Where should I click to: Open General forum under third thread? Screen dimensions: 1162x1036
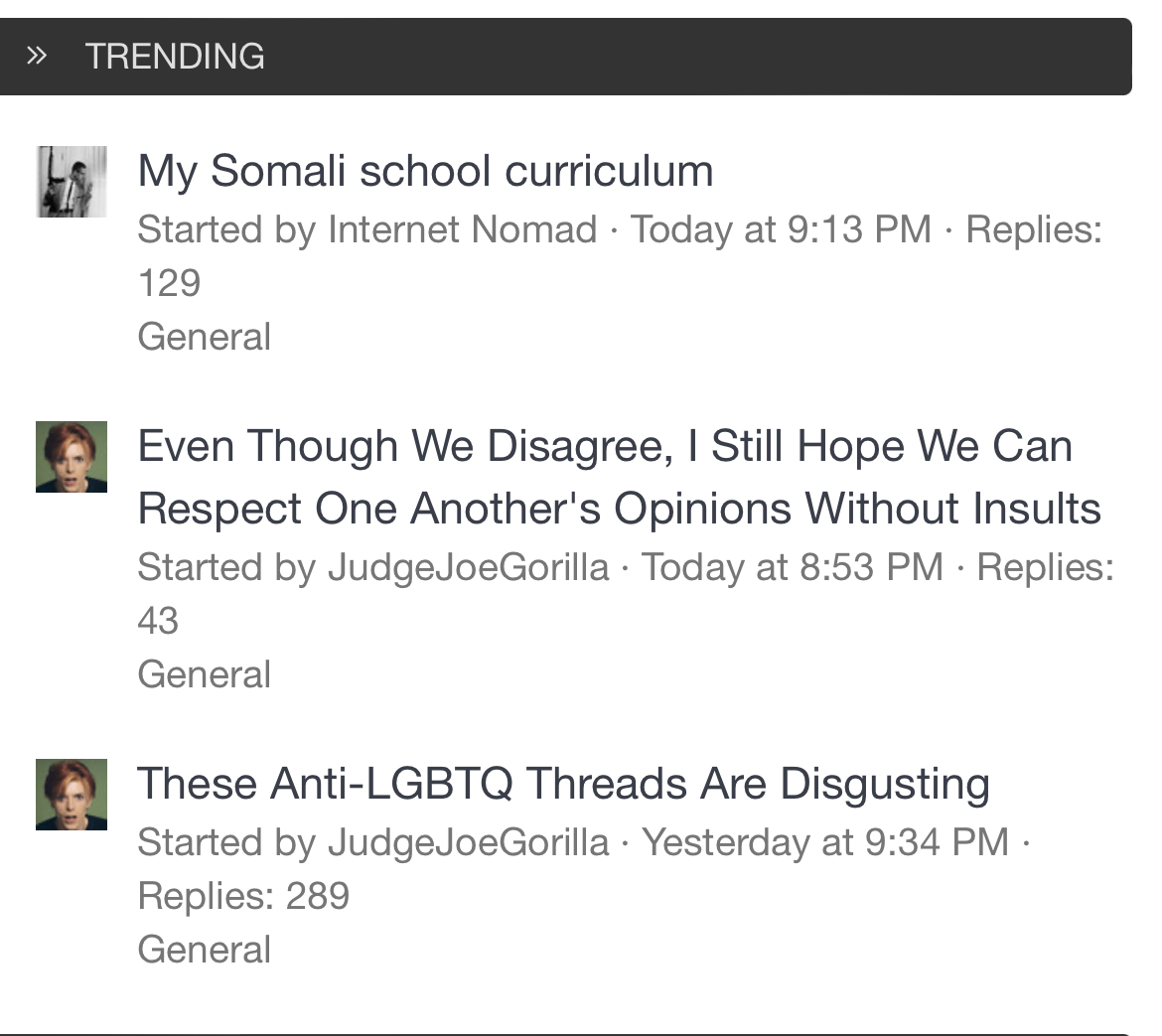click(205, 950)
